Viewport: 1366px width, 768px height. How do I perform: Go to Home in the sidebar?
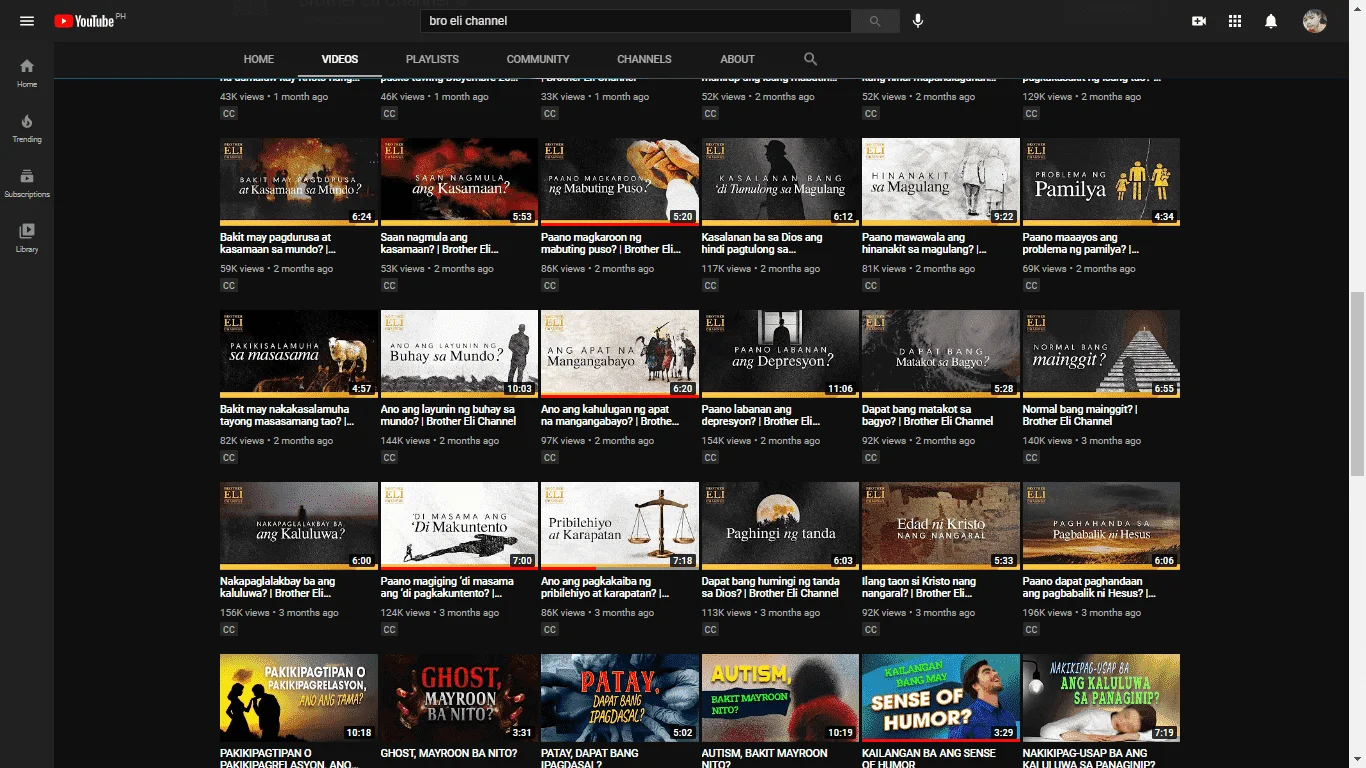pos(27,73)
